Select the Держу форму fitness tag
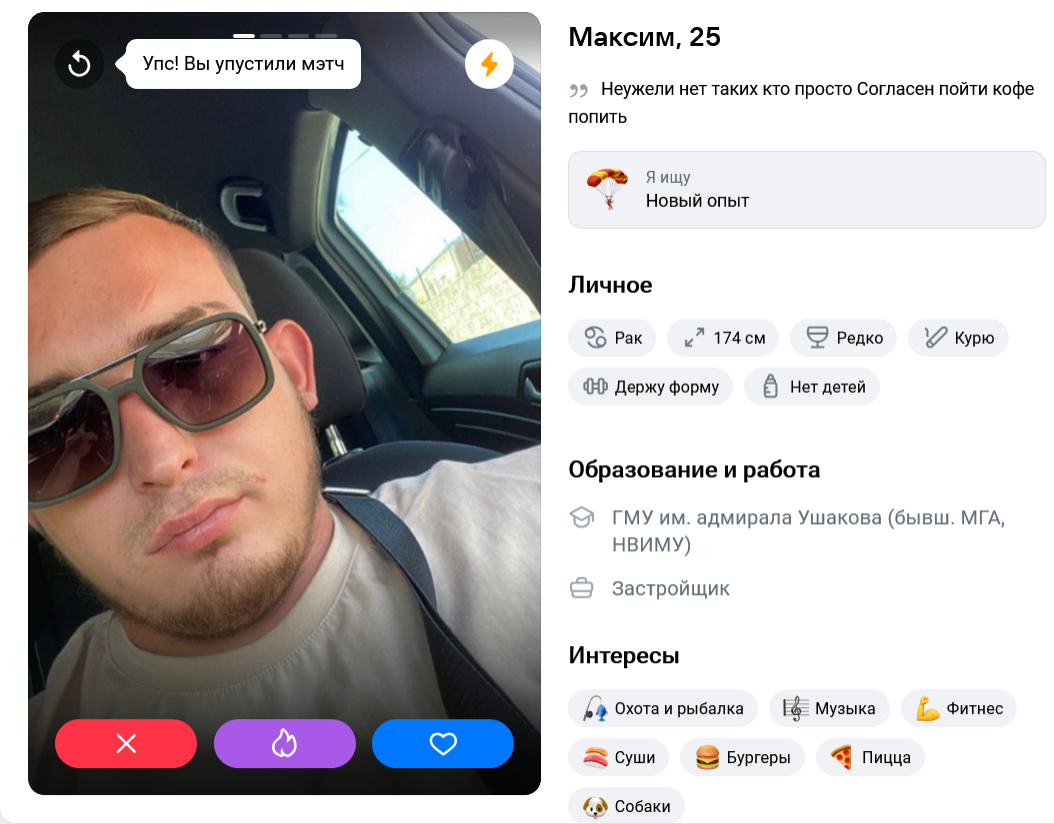 tap(651, 386)
